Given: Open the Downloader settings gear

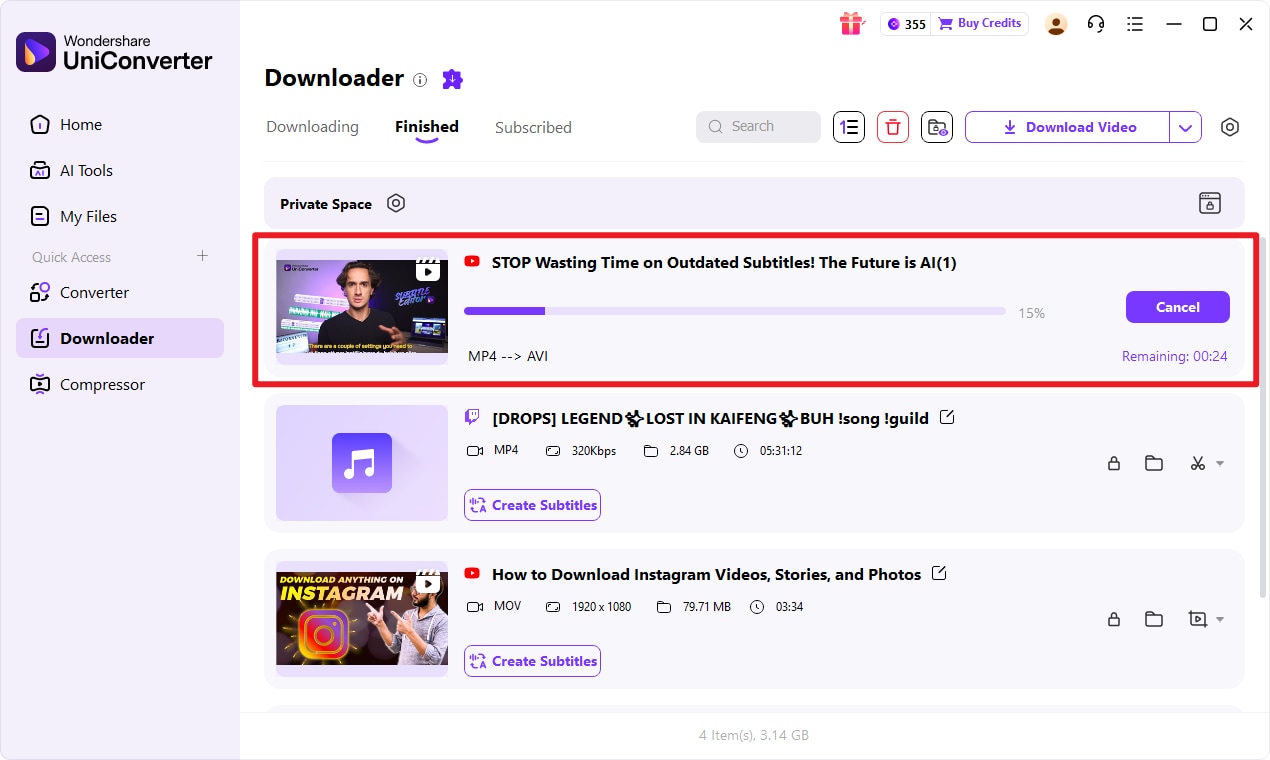Looking at the screenshot, I should [1230, 127].
